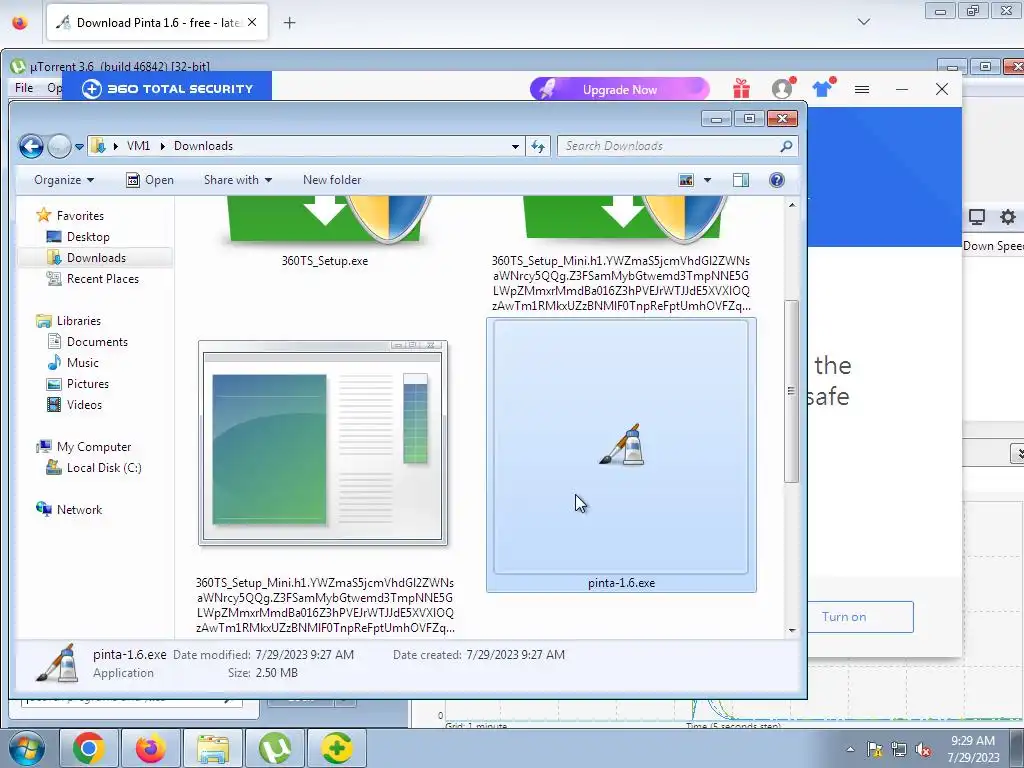Viewport: 1024px width, 768px height.
Task: Select the Download Pinta 1.6 tab
Action: point(157,23)
